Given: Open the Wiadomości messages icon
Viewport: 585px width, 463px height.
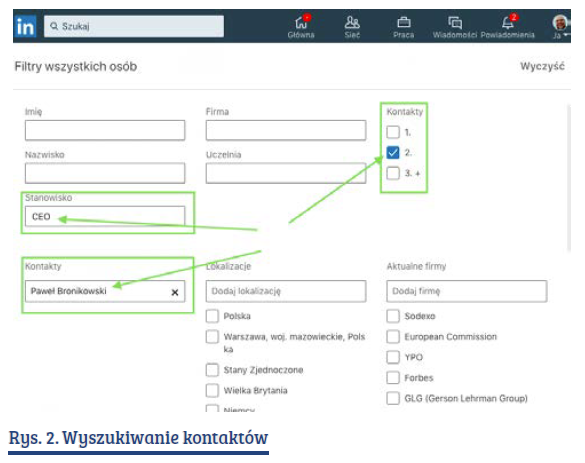Looking at the screenshot, I should click(455, 23).
